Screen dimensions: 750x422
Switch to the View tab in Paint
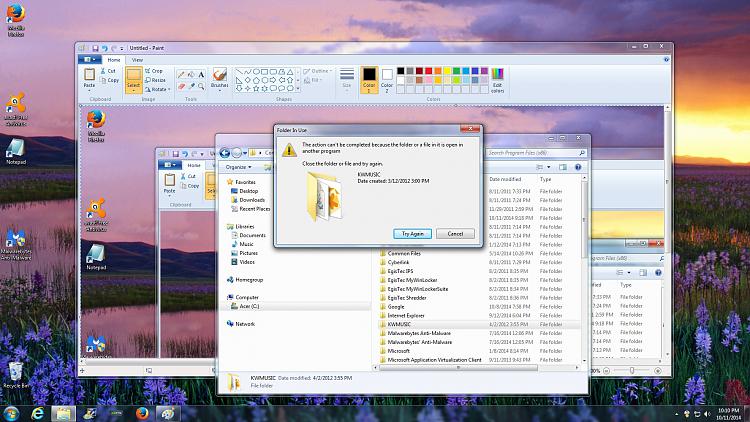[137, 60]
